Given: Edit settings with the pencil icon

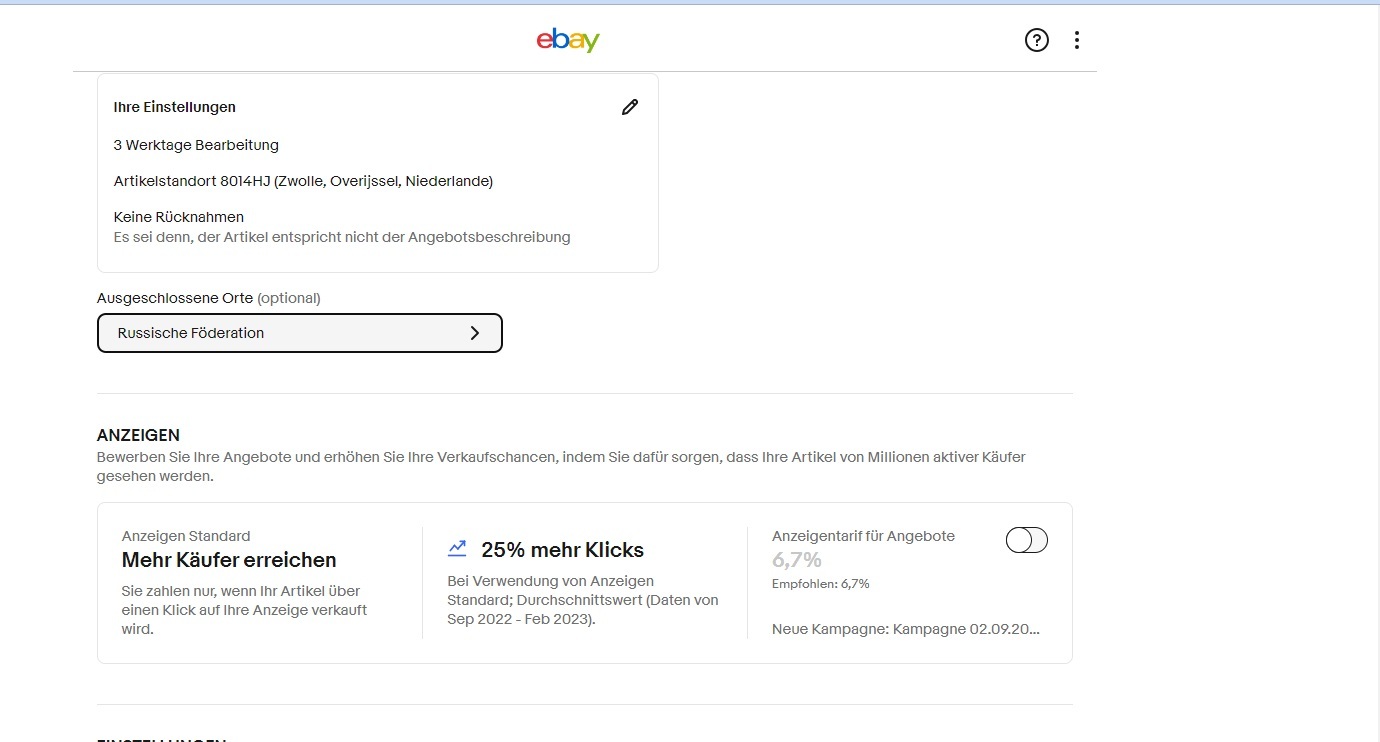Looking at the screenshot, I should 629,107.
